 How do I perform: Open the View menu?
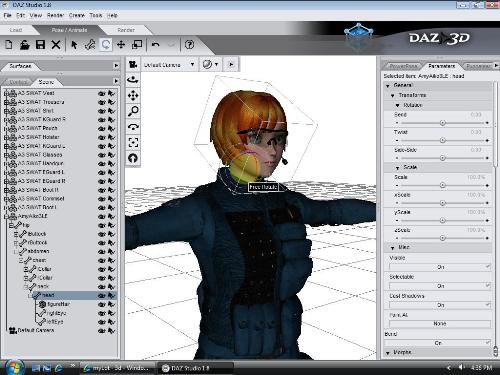coord(36,15)
